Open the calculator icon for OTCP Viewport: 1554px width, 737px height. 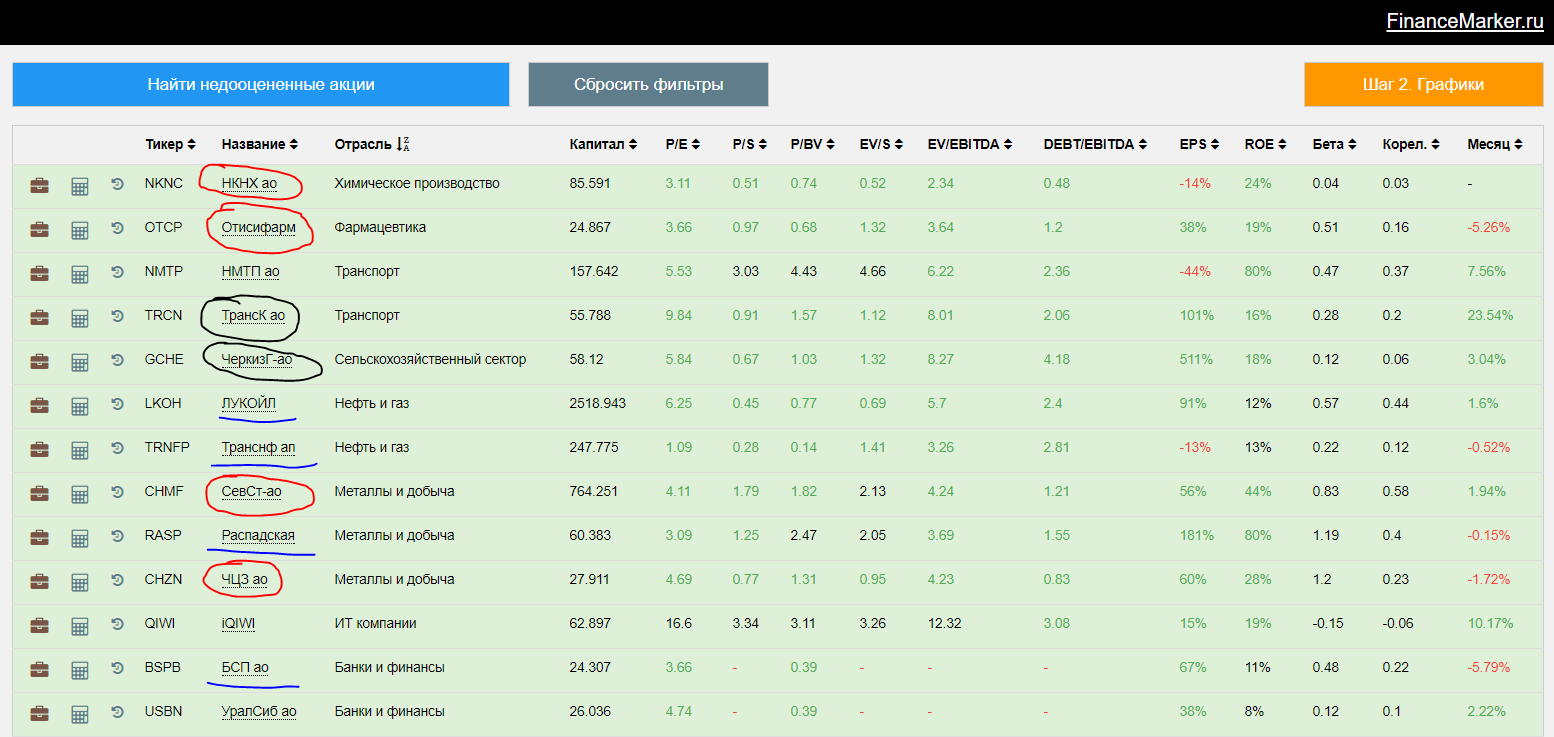[x=80, y=230]
